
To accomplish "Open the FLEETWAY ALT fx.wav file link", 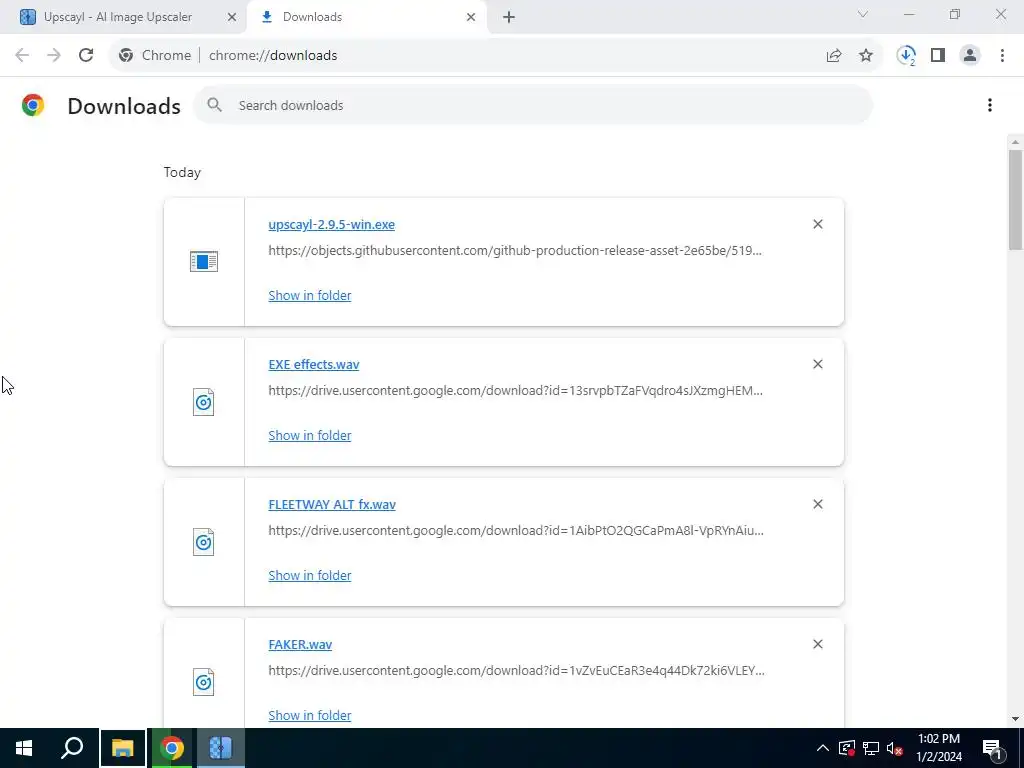I will tap(332, 504).
